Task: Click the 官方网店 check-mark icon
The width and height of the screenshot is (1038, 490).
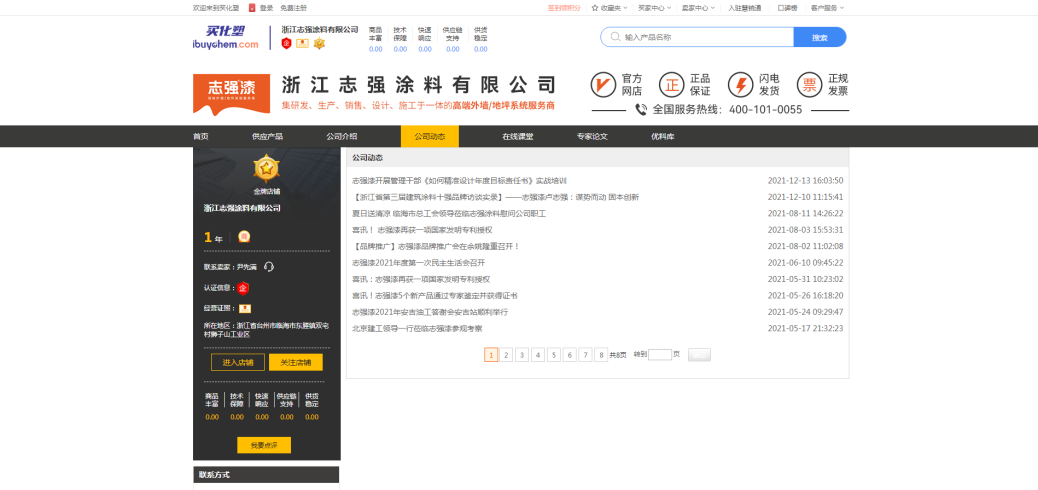Action: [603, 85]
